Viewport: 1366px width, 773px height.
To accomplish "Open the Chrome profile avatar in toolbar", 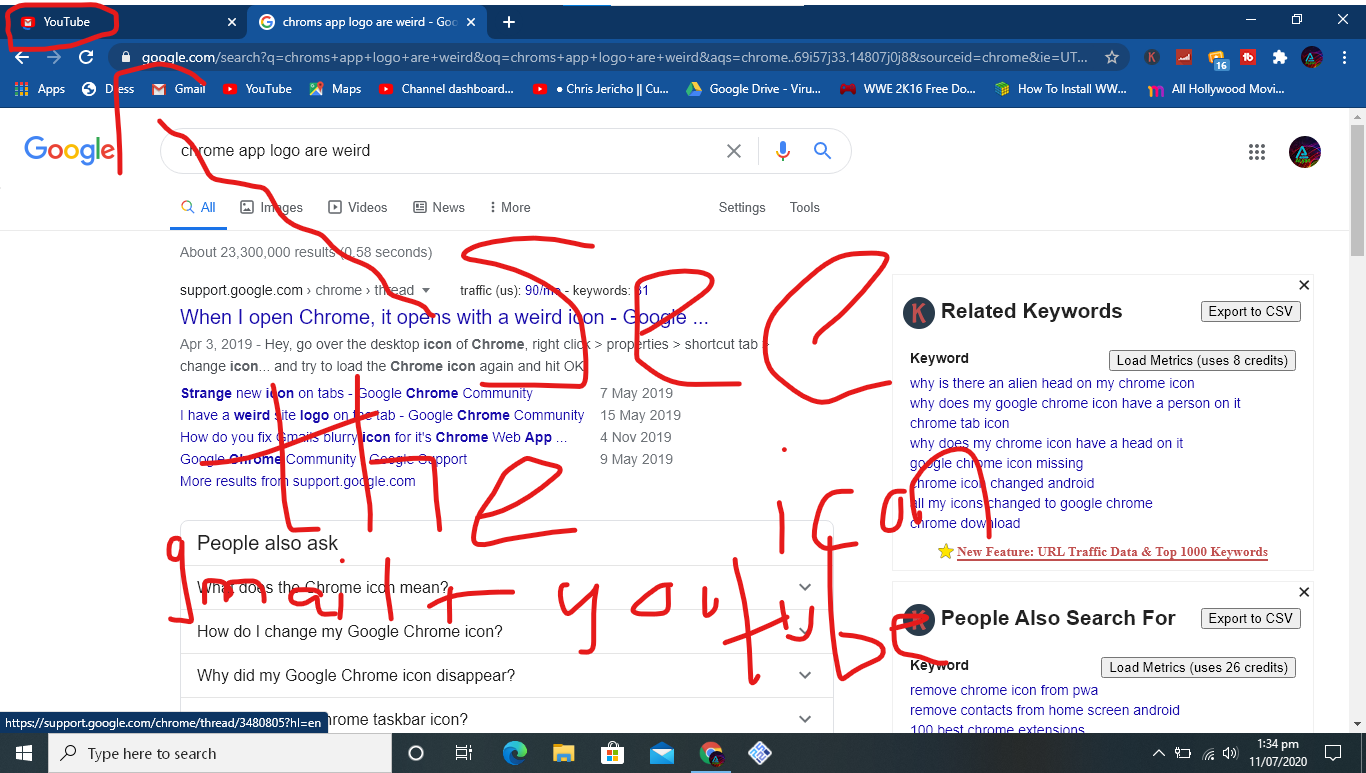I will pos(1312,58).
